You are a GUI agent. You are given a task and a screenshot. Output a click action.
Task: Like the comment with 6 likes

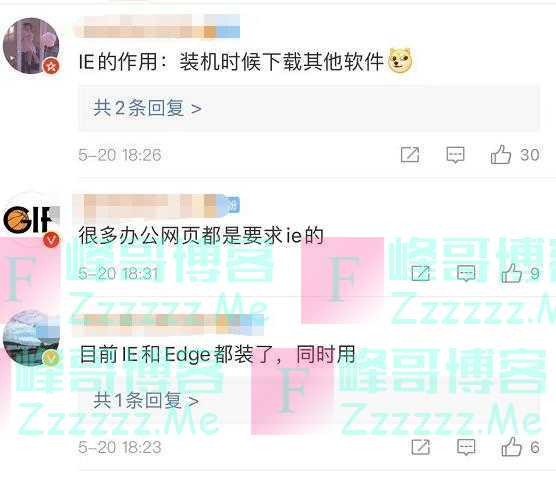pyautogui.click(x=511, y=447)
